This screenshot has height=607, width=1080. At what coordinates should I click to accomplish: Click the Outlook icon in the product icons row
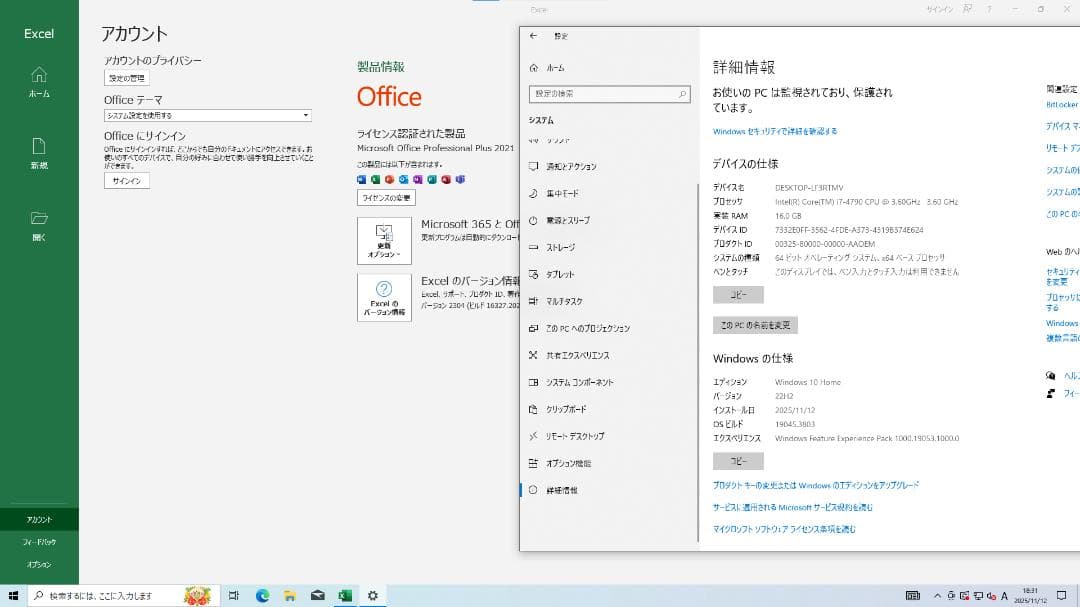click(x=404, y=179)
